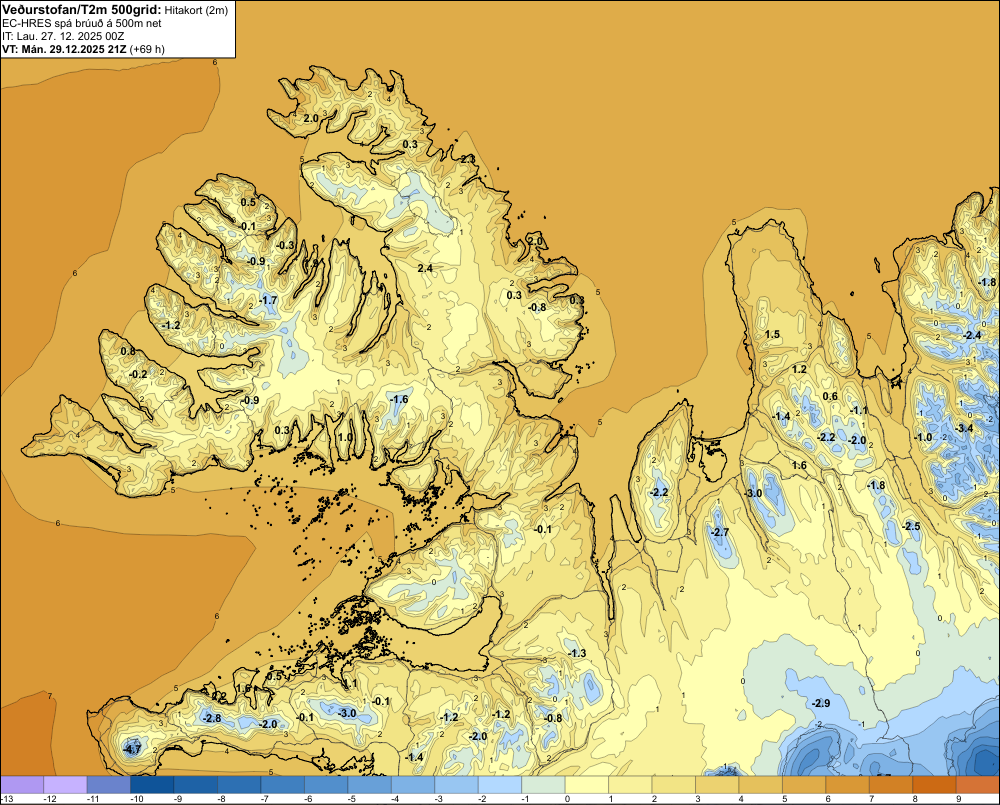The height and width of the screenshot is (805, 1000).
Task: Click the -3.4 temperature value
Action: pos(964,428)
